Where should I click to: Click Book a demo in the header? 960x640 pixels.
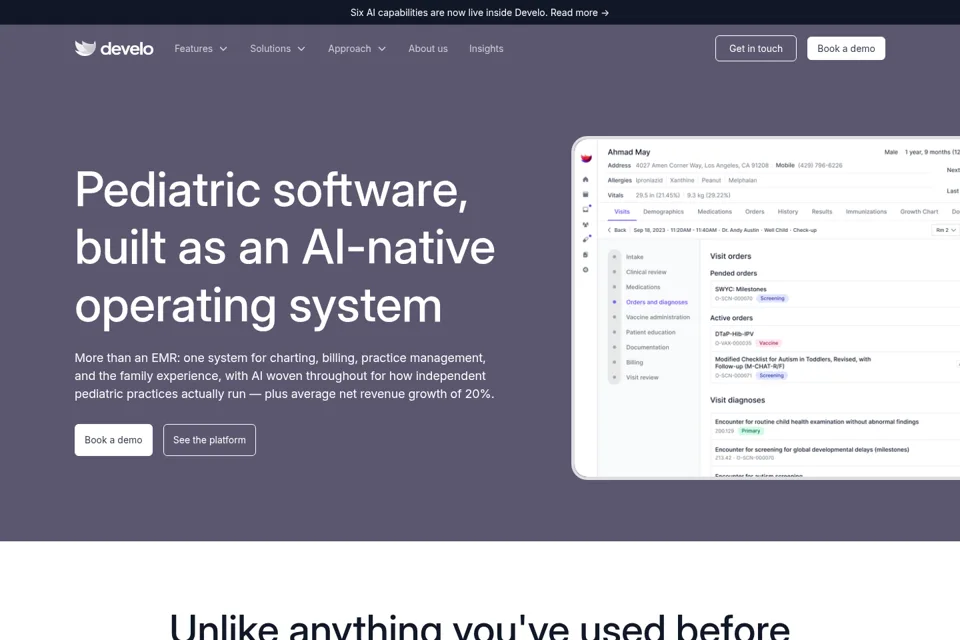846,48
